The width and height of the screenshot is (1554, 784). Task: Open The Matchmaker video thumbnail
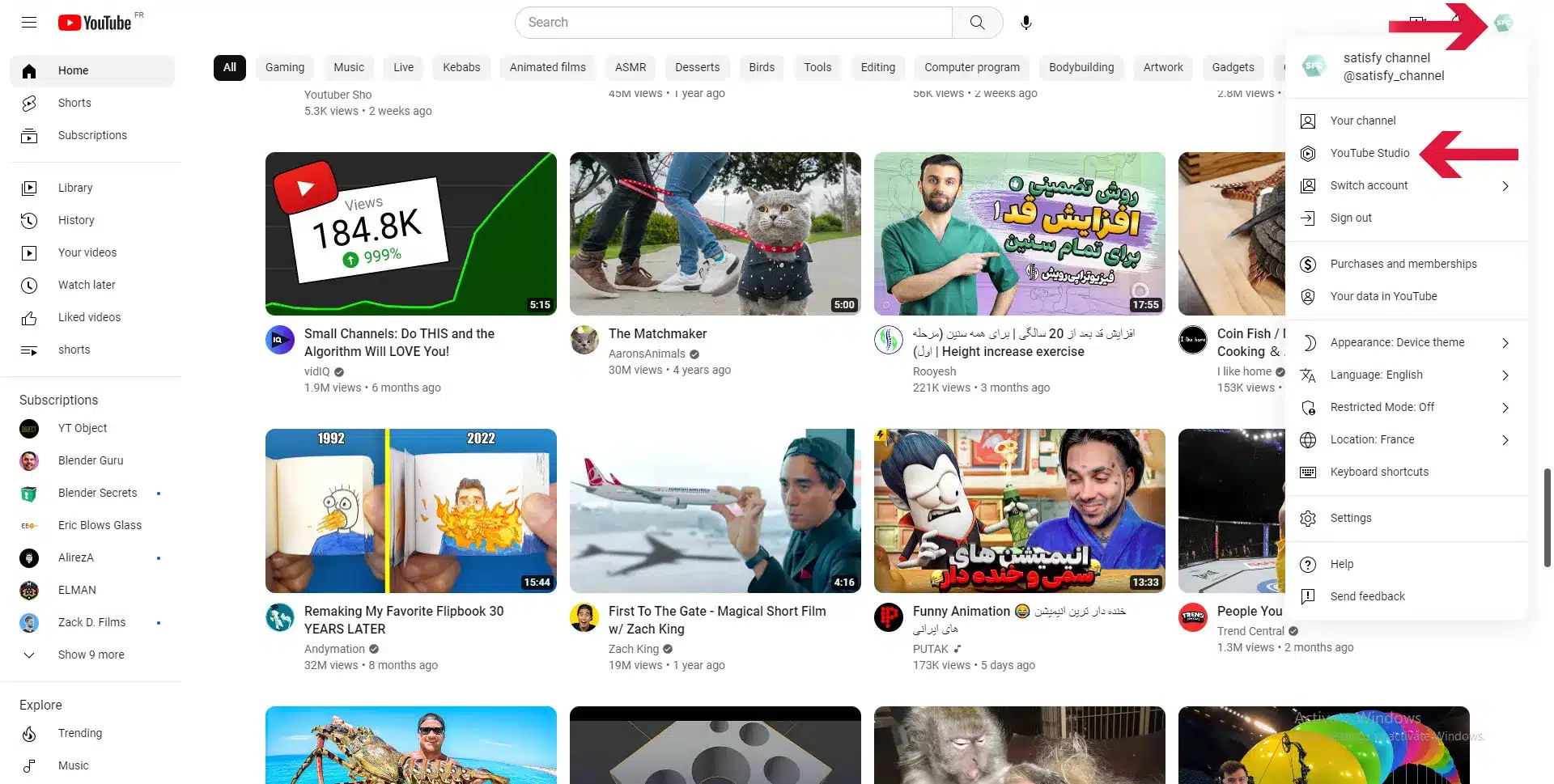click(715, 234)
